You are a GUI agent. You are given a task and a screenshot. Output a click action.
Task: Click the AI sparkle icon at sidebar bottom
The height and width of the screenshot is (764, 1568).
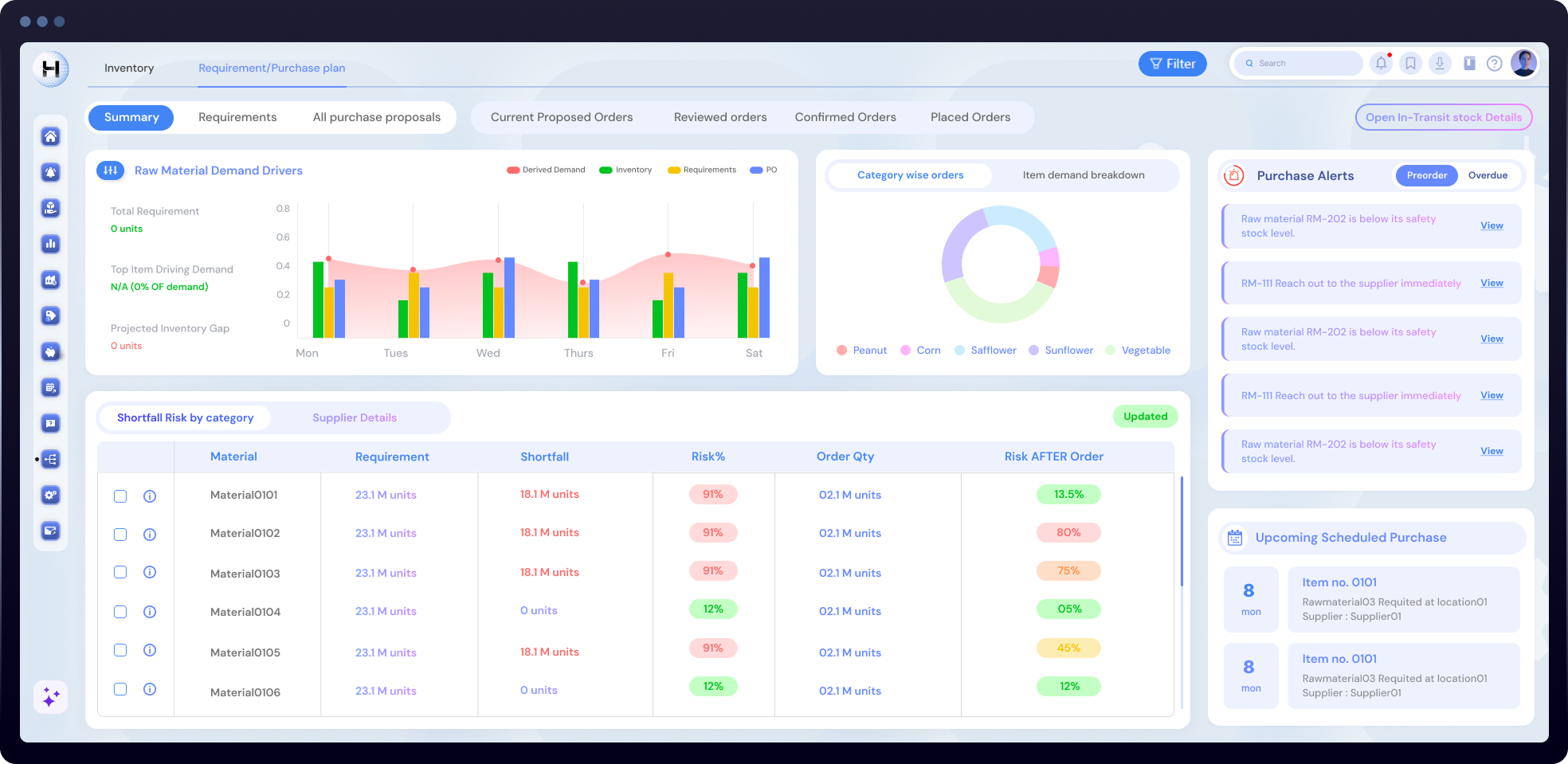click(51, 697)
